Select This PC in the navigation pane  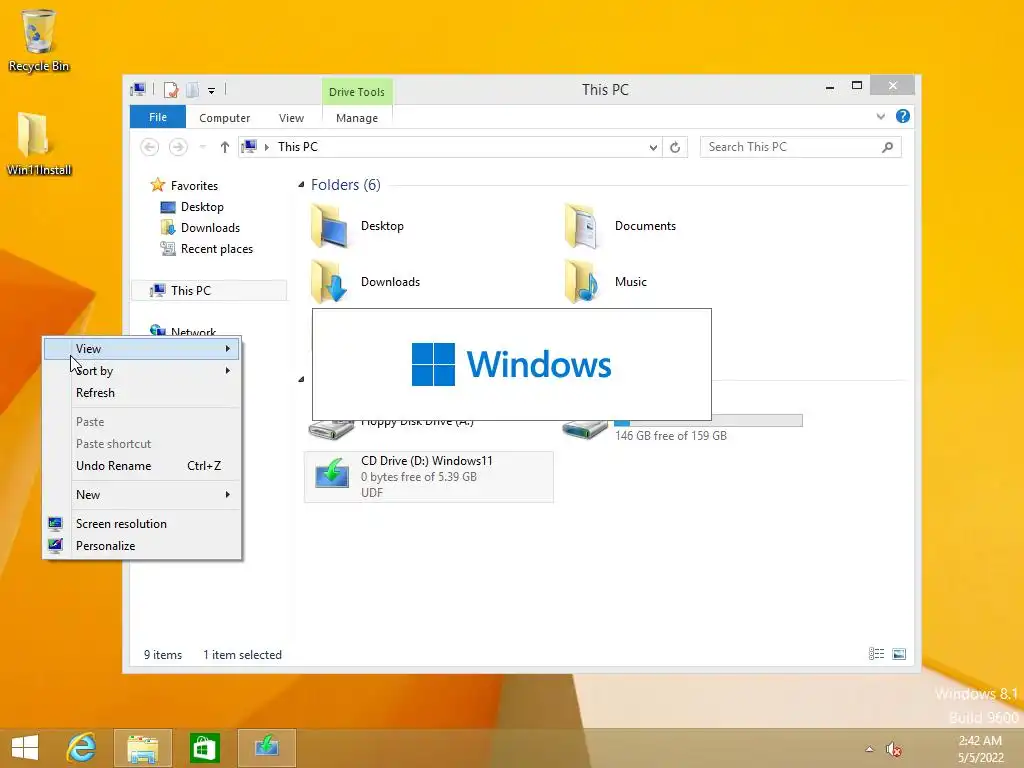(x=209, y=291)
